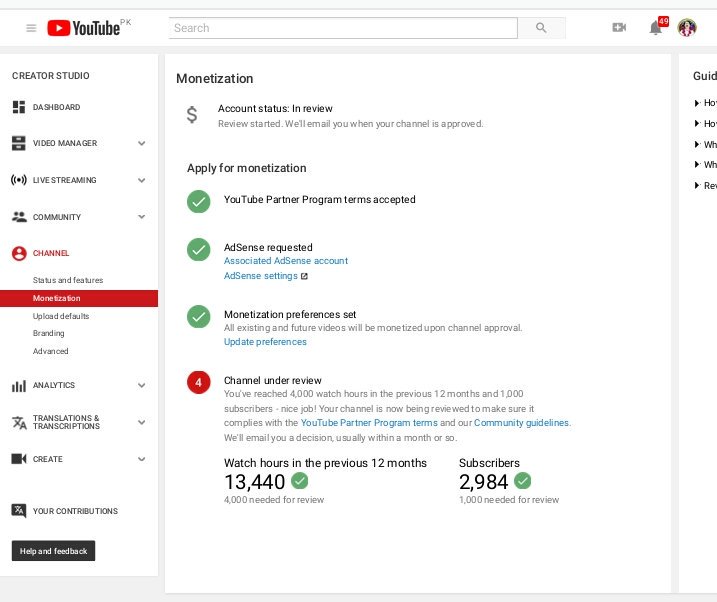Viewport: 717px width, 602px height.
Task: Click the search magnifier button
Action: click(541, 28)
